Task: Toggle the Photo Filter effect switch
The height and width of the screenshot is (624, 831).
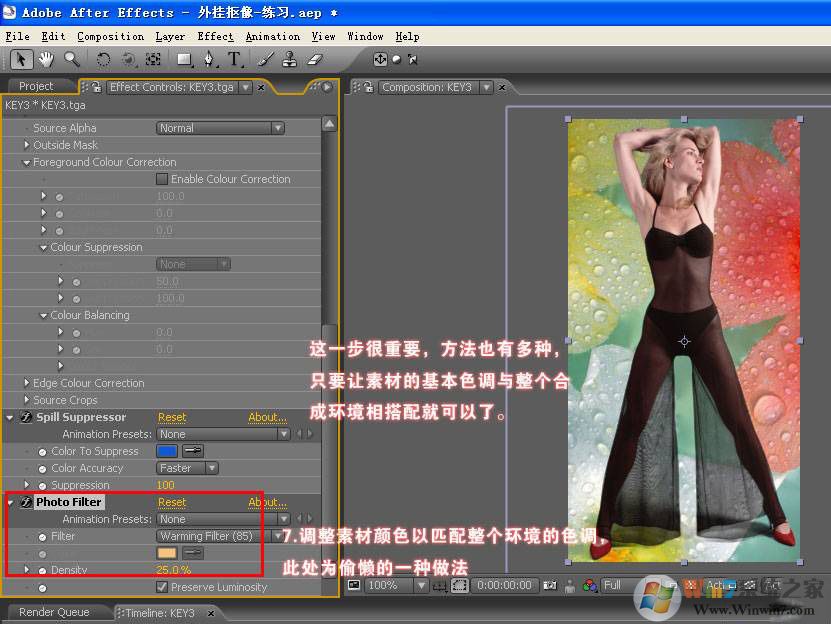Action: pyautogui.click(x=24, y=502)
